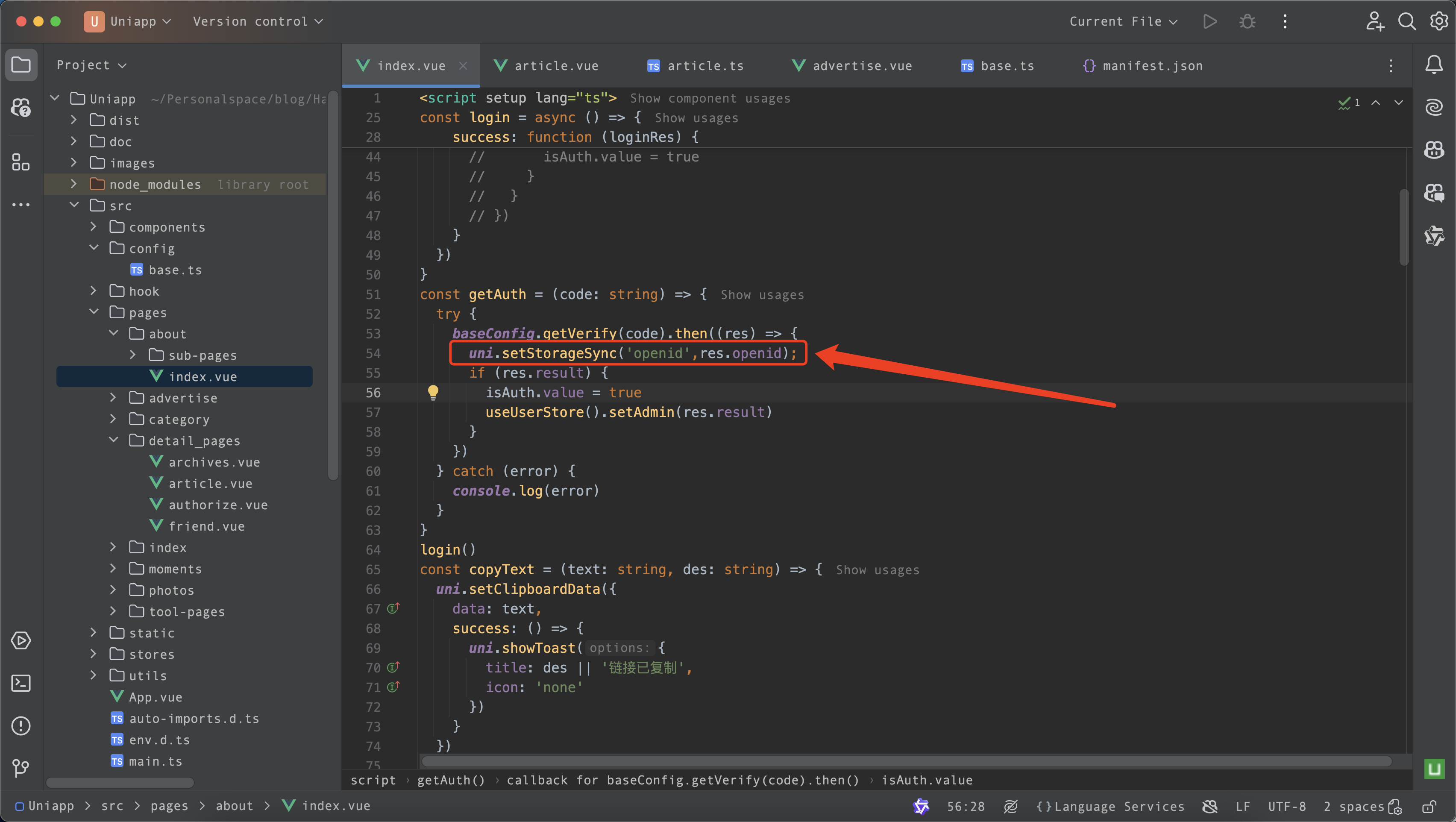
Task: Click the editor horizontal scrollbar
Action: (904, 761)
